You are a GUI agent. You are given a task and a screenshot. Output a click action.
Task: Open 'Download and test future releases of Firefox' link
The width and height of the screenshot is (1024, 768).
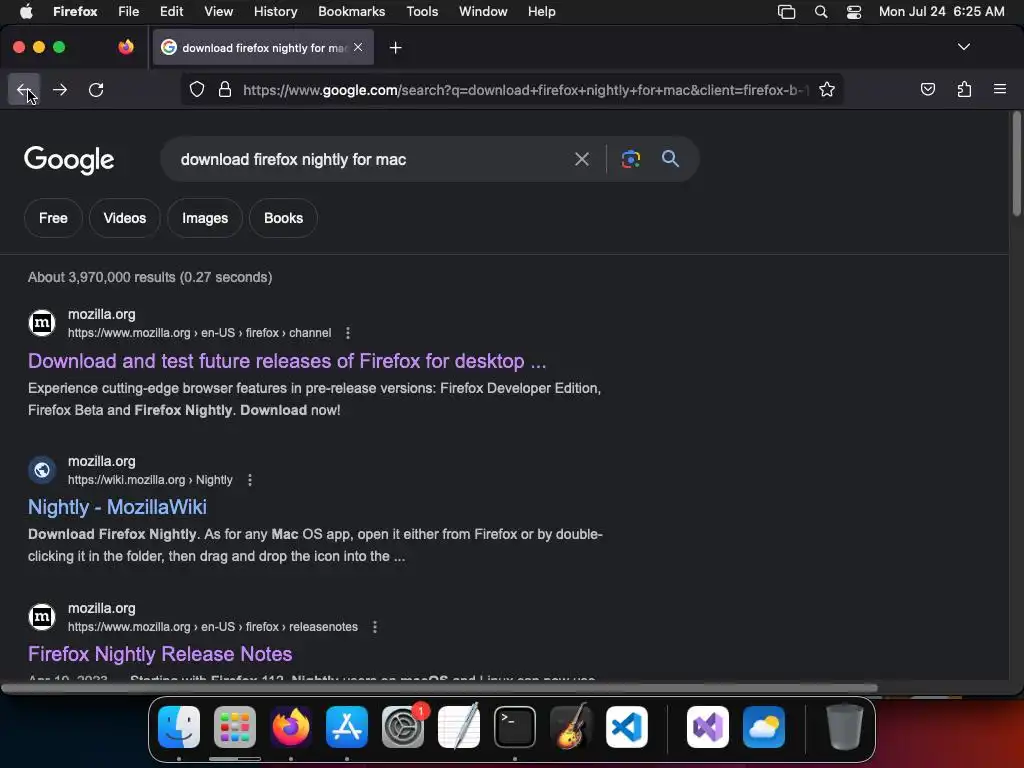(x=287, y=361)
